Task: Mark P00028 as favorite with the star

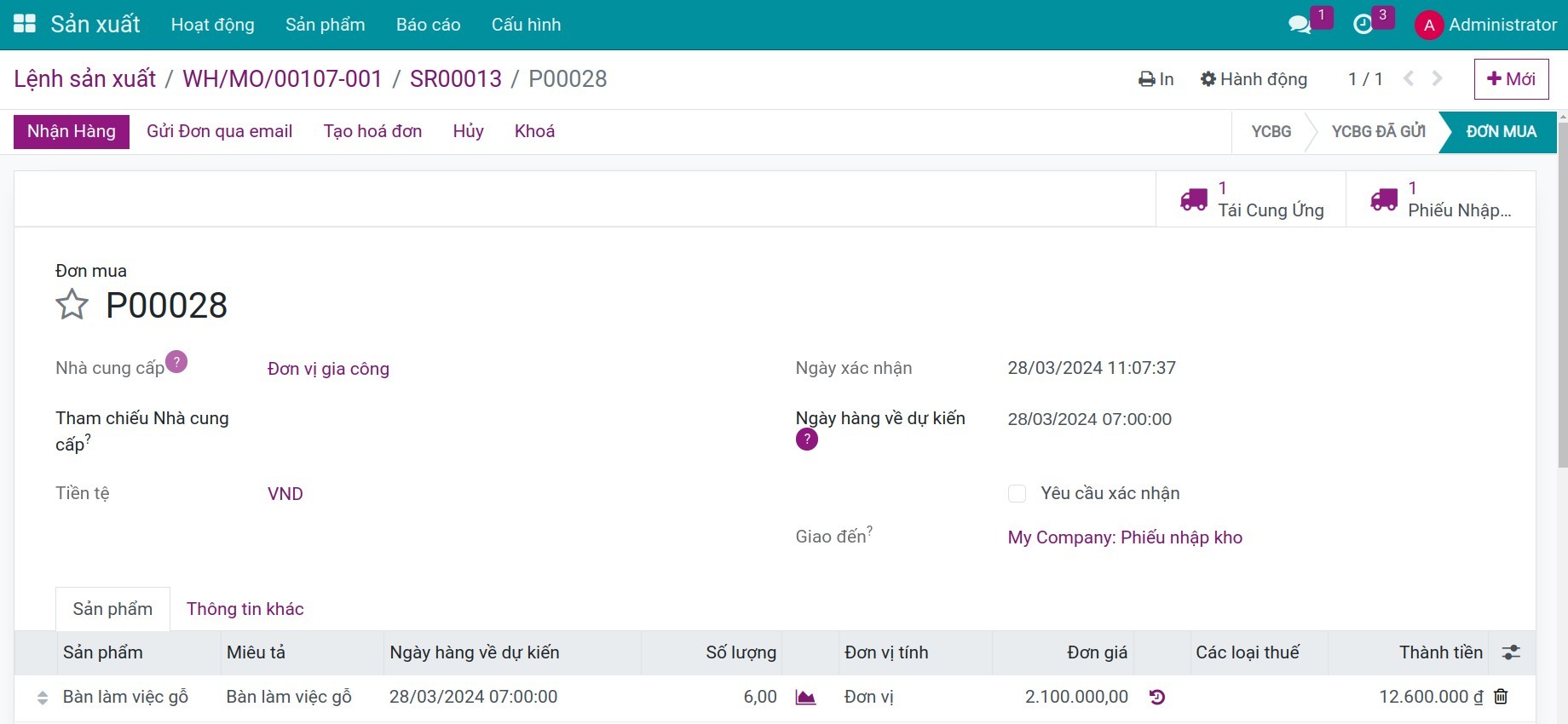Action: pyautogui.click(x=72, y=304)
